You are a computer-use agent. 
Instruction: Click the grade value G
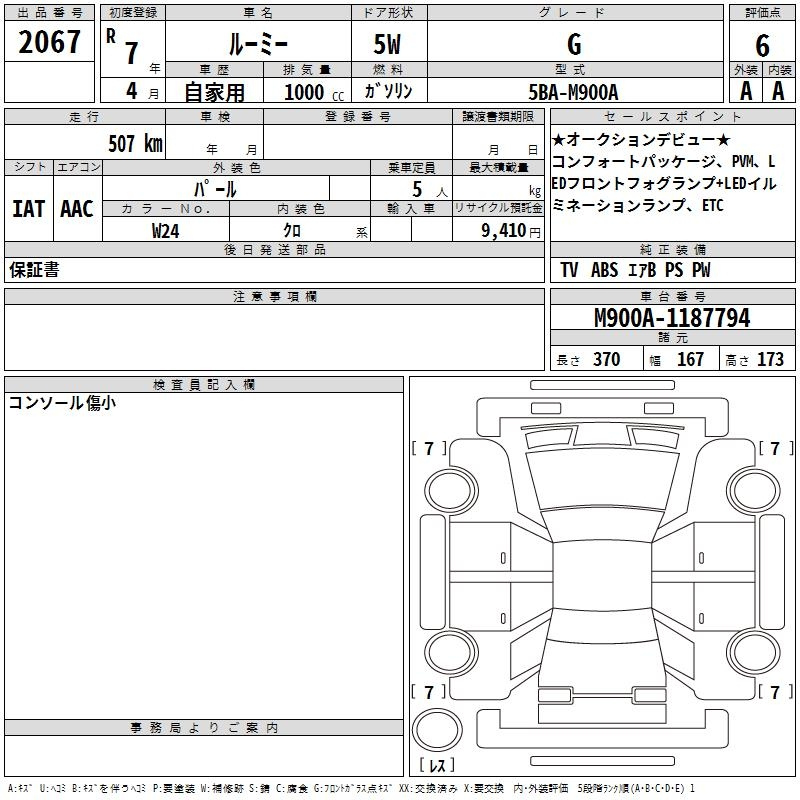573,44
